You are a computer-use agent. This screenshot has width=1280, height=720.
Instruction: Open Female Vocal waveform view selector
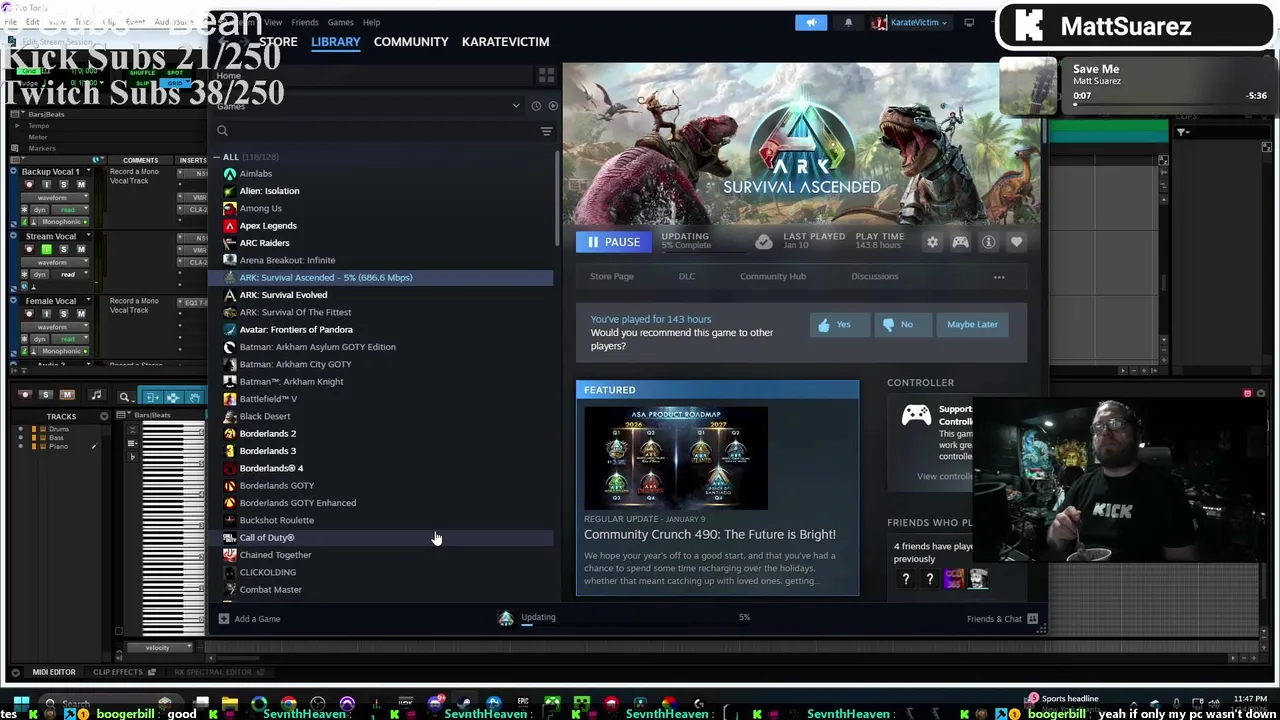tap(55, 327)
